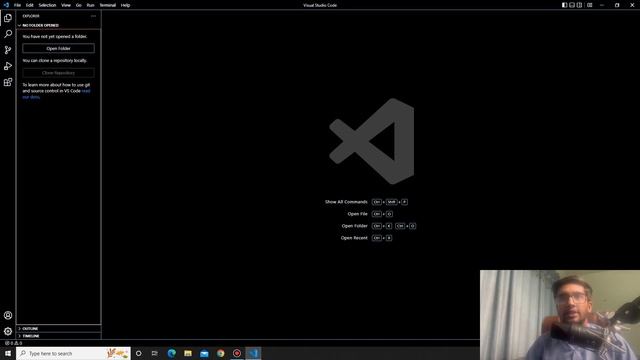640x360 pixels.
Task: Open the Edit menu
Action: pyautogui.click(x=29, y=5)
